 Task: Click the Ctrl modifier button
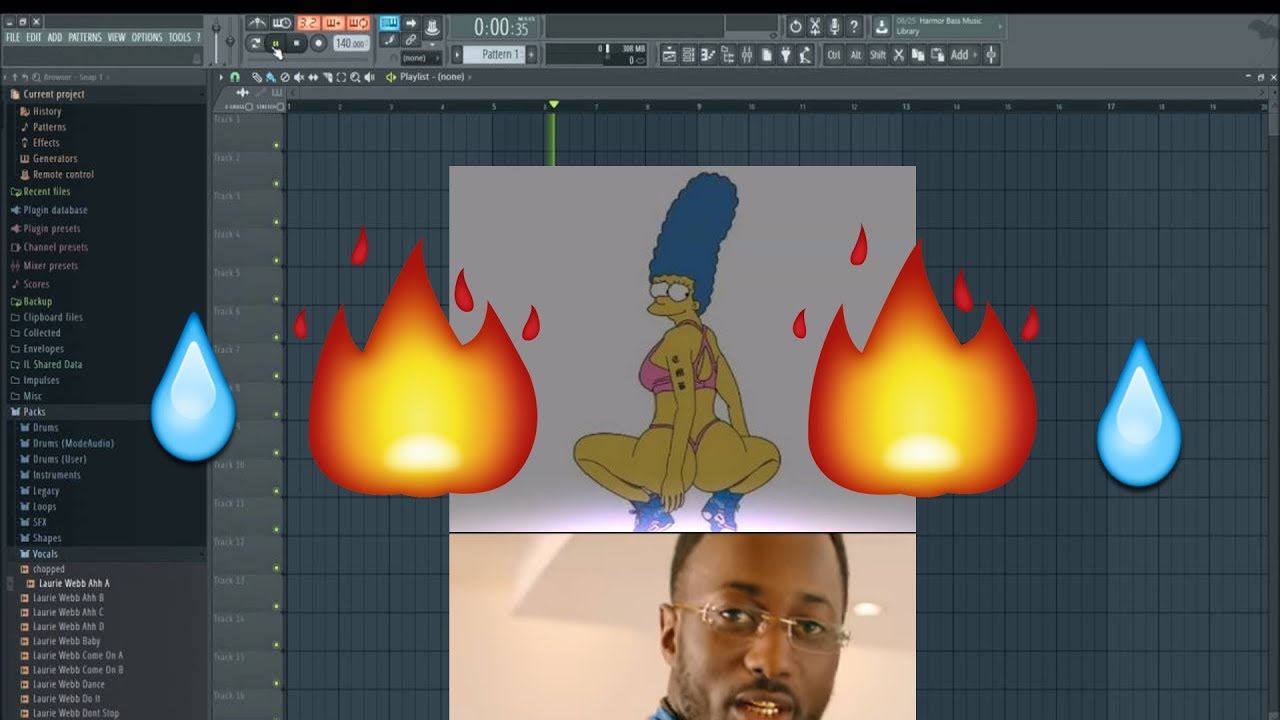point(834,55)
